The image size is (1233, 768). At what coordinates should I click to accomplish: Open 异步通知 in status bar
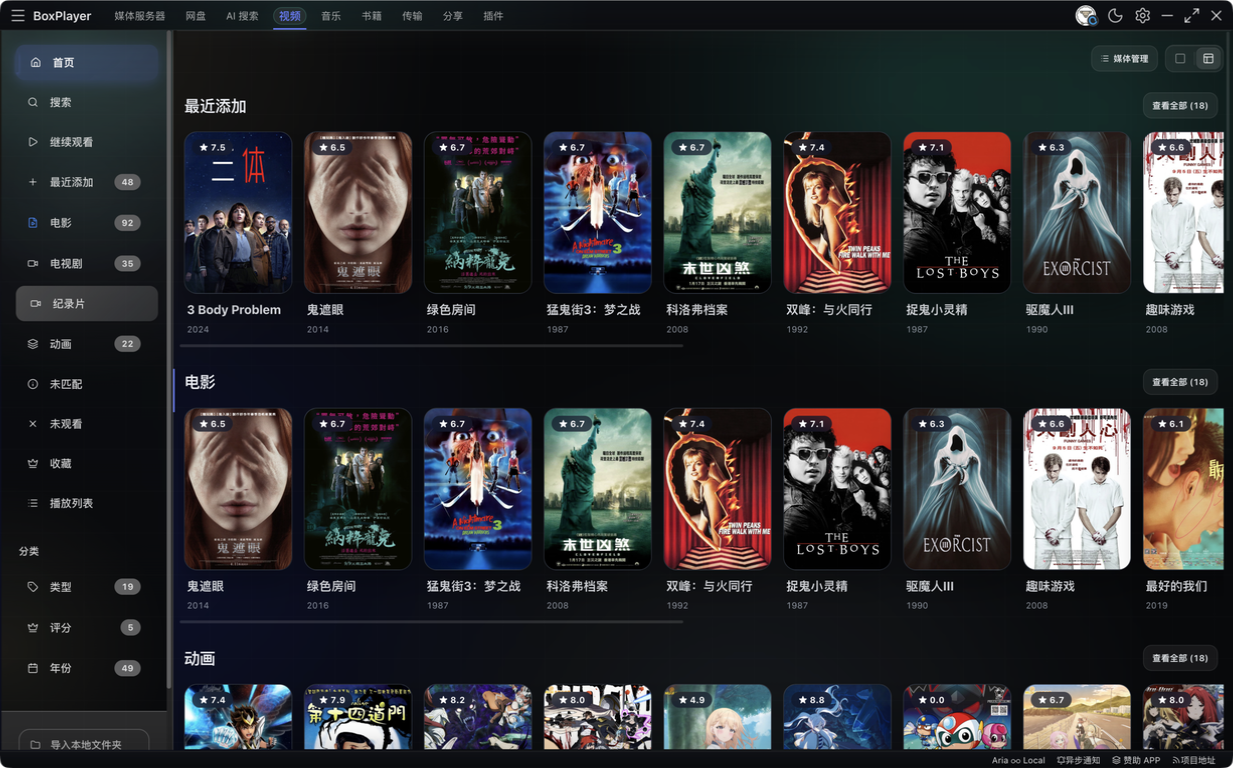pyautogui.click(x=1078, y=760)
